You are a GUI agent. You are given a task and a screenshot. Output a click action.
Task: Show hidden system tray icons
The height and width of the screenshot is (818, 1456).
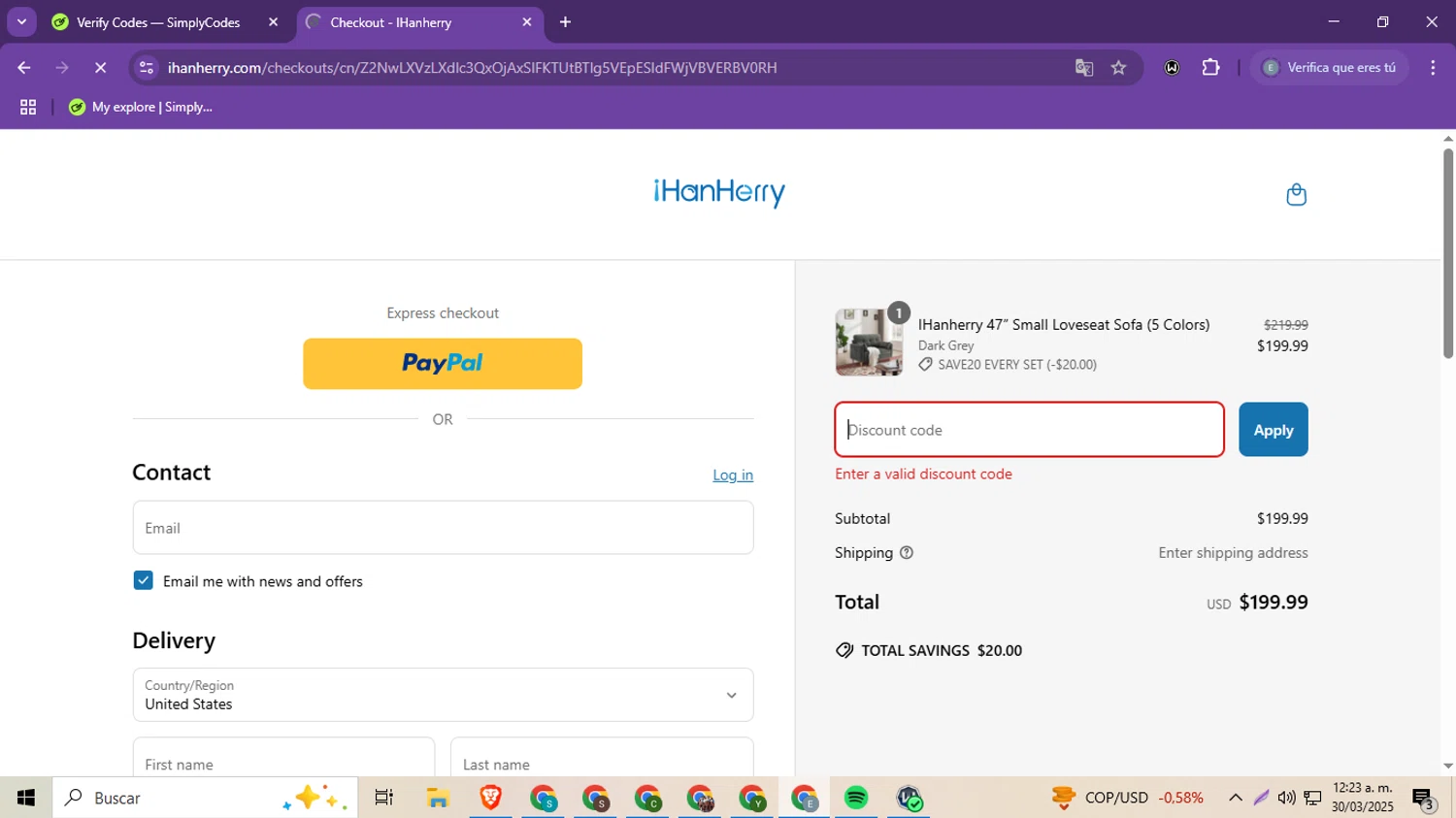pyautogui.click(x=1235, y=798)
